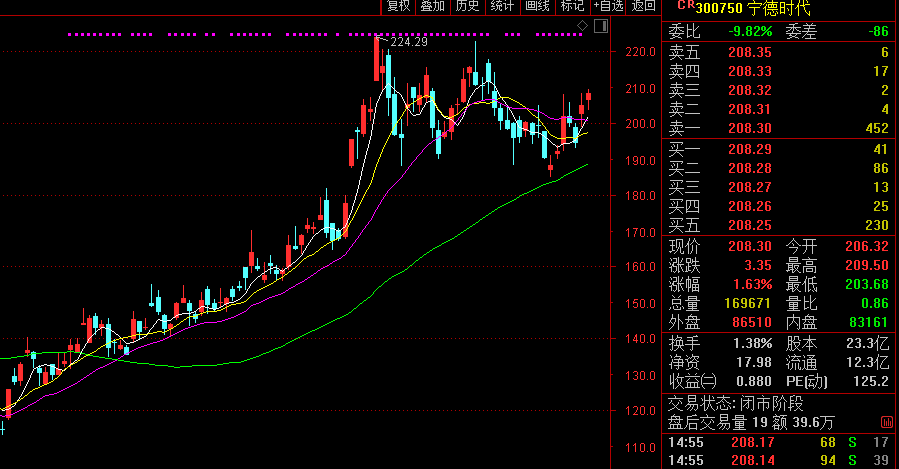The height and width of the screenshot is (469, 899).
Task: Select the 卖一 ask row at 208.30
Action: [779, 128]
